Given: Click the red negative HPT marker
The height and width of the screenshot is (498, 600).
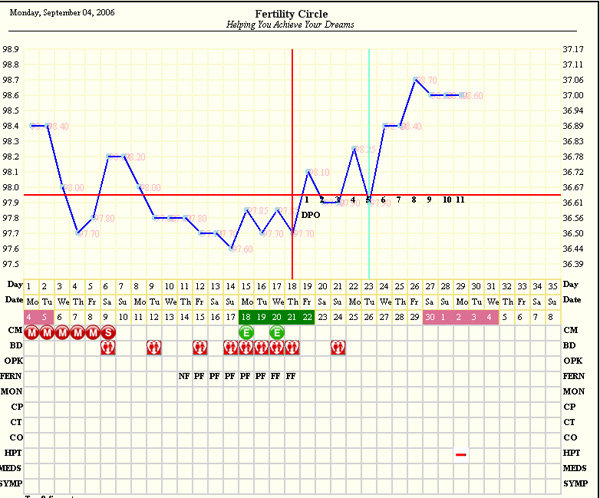Looking at the screenshot, I should 461,454.
